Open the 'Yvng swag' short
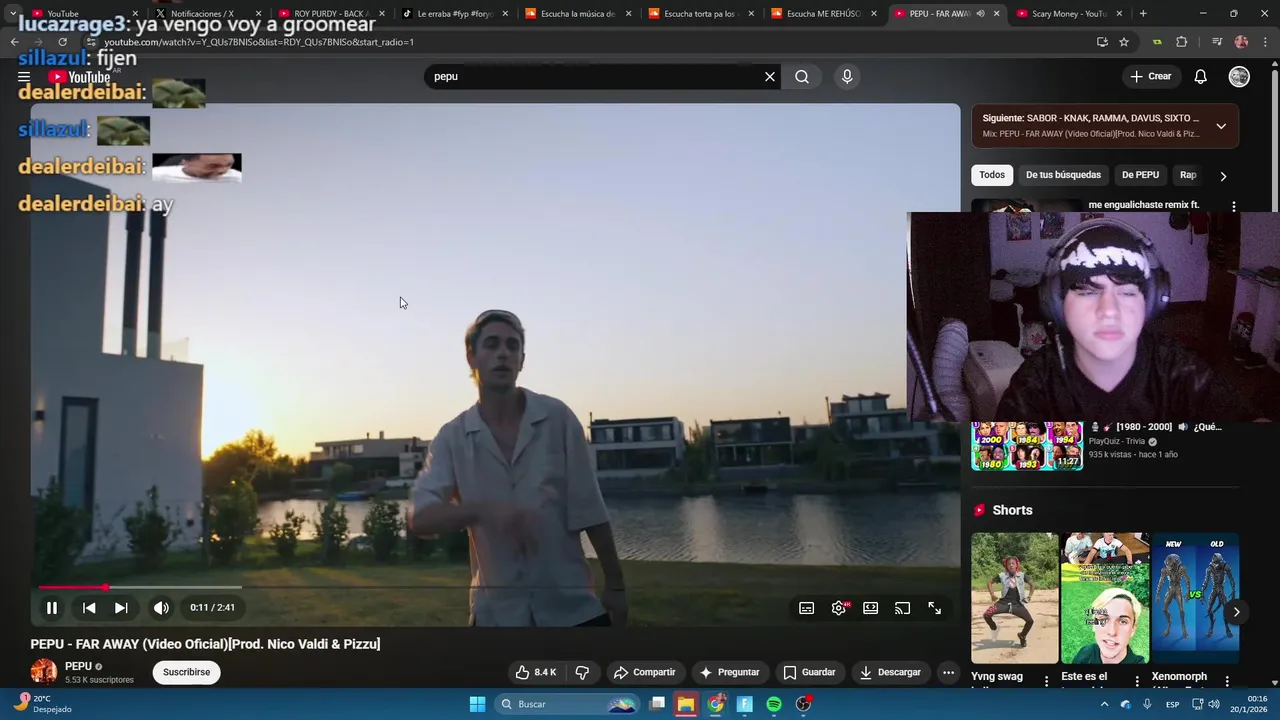Viewport: 1280px width, 720px height. tap(1014, 598)
